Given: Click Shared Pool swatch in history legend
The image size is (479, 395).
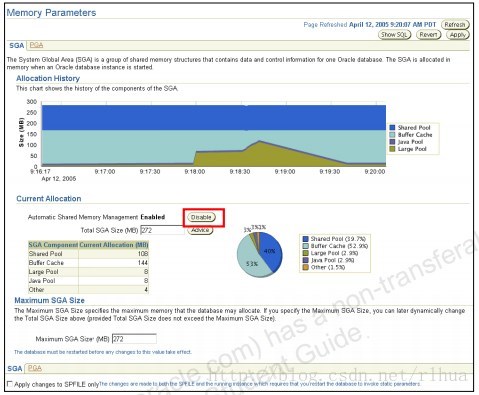Looking at the screenshot, I should pos(392,128).
